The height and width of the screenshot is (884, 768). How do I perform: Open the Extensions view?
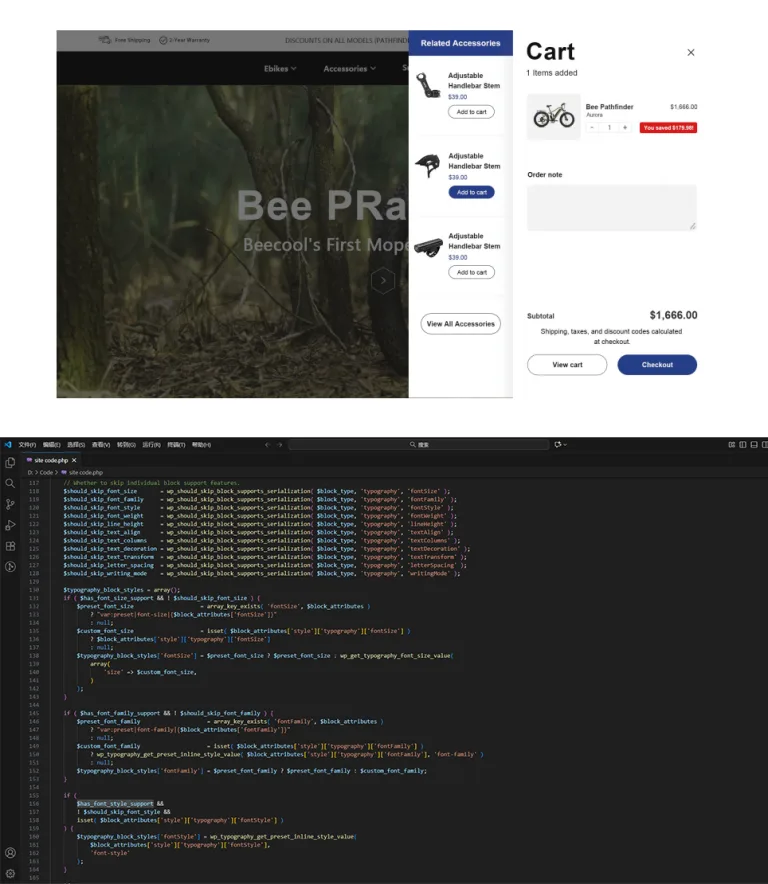point(10,546)
